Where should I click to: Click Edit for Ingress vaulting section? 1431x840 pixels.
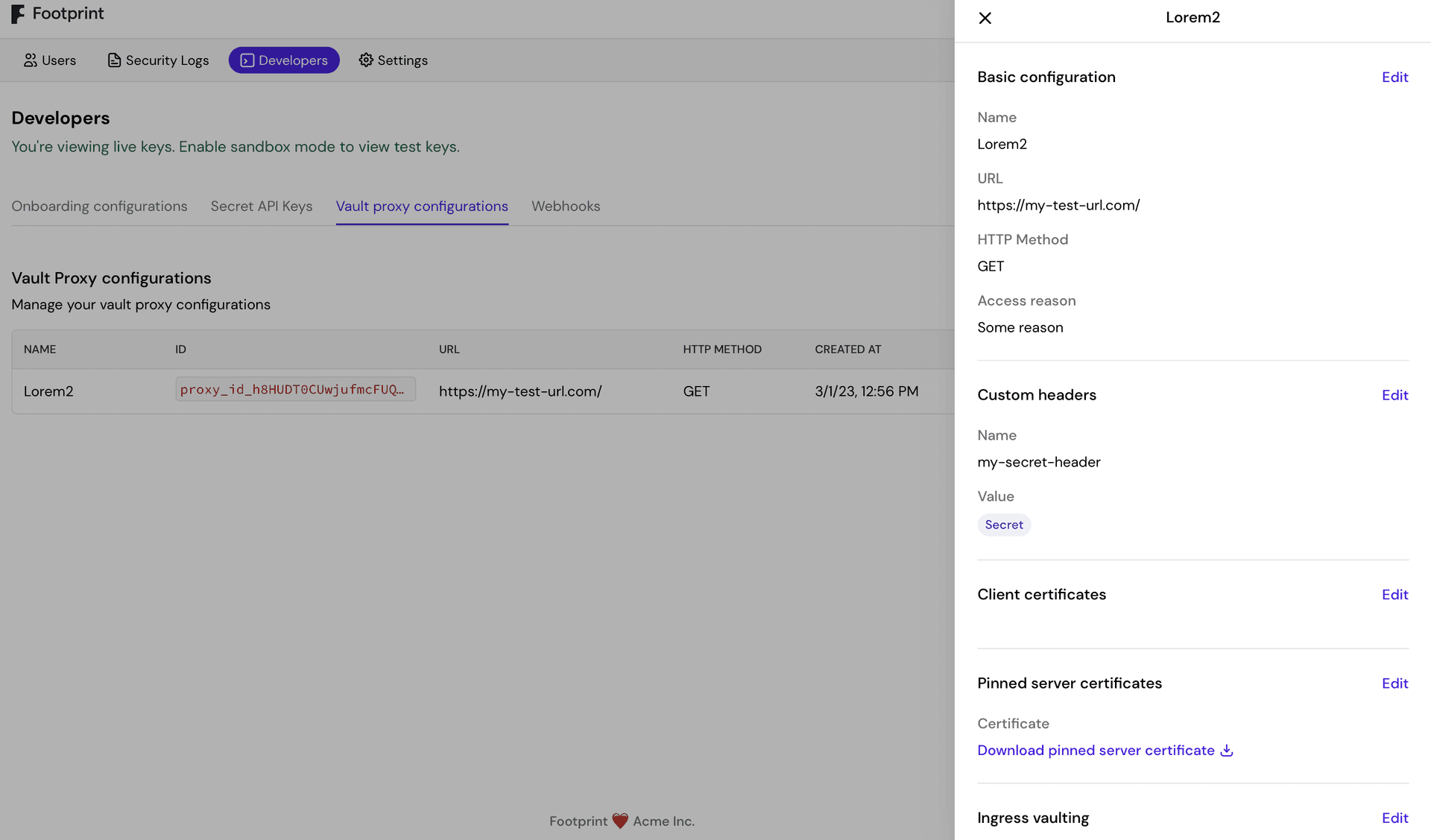click(1395, 818)
